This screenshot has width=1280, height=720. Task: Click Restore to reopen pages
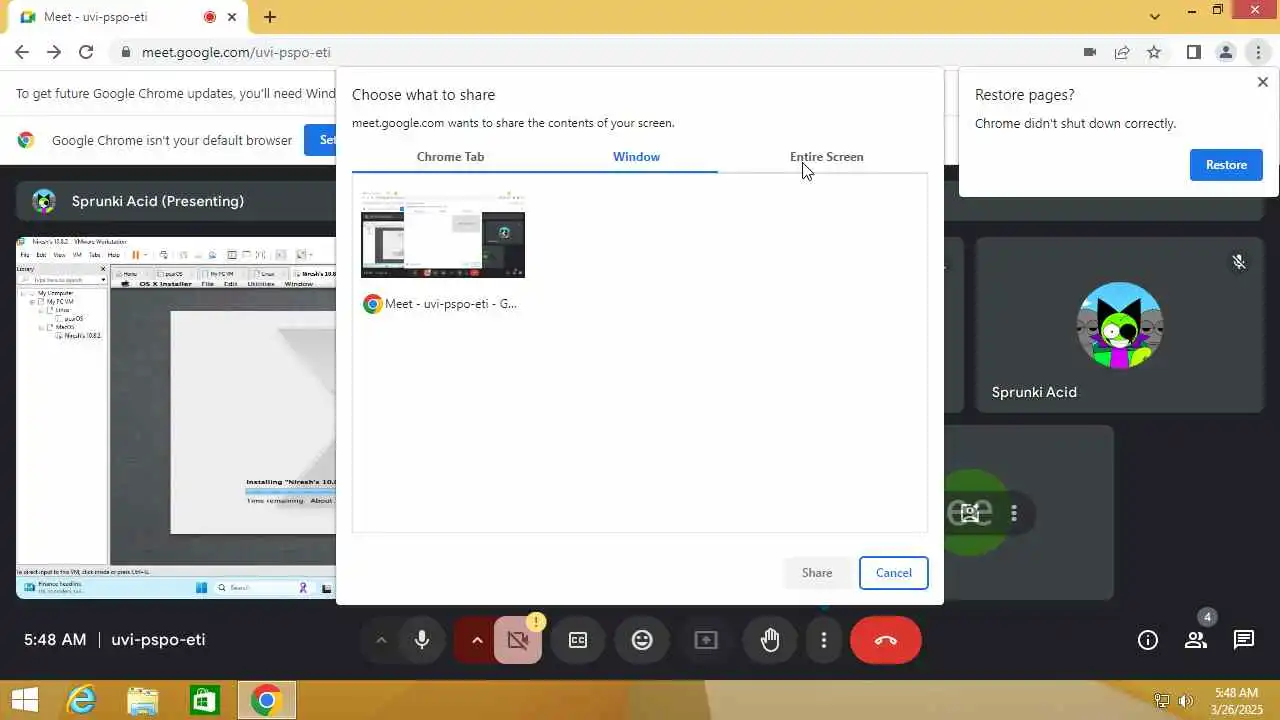point(1226,165)
